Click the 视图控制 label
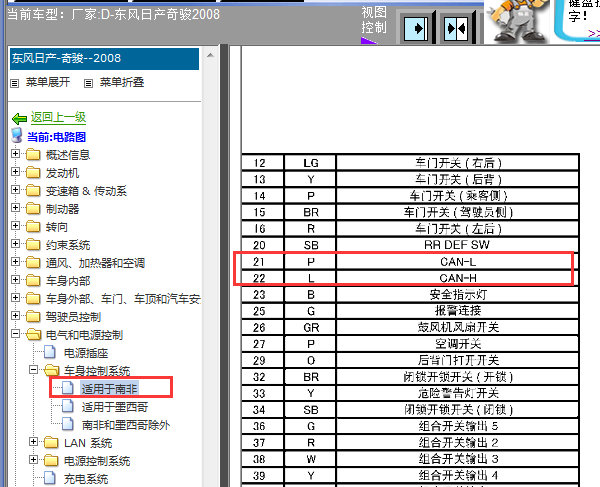Viewport: 600px width, 487px height. (373, 20)
